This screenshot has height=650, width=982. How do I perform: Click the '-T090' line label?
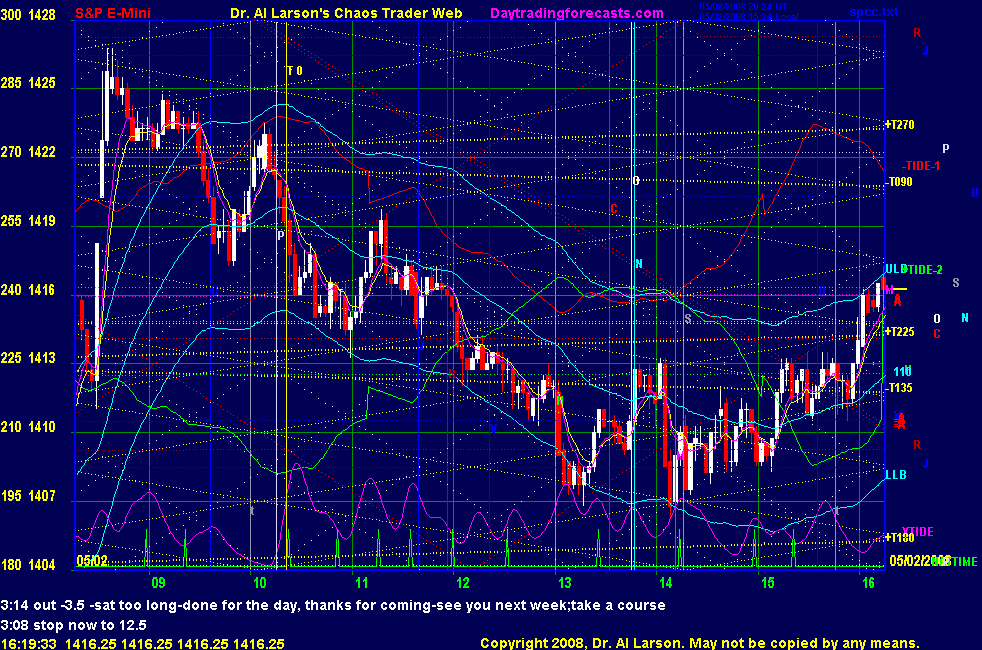point(899,182)
